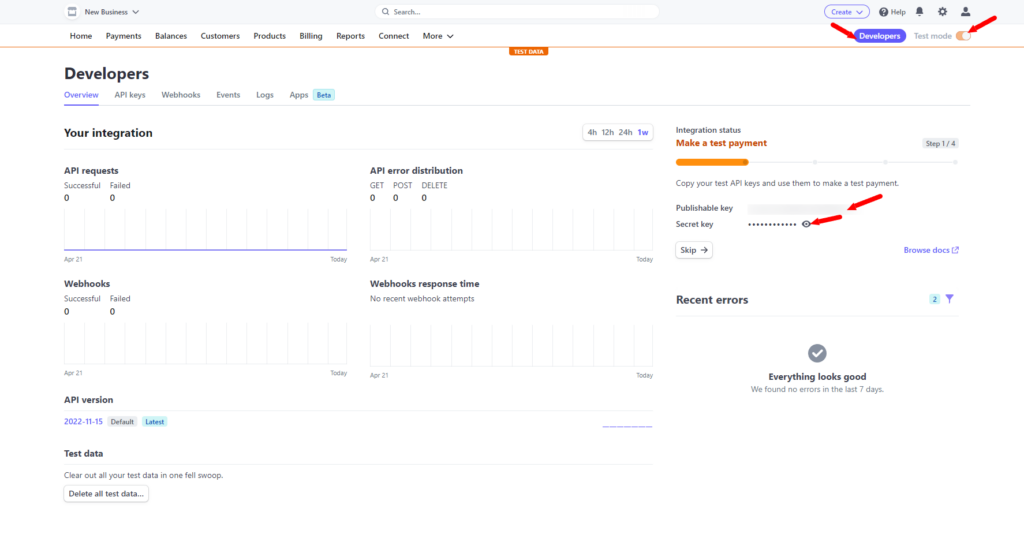Click the integration status progress bar
Viewport: 1024px width, 538px height.
pos(816,162)
